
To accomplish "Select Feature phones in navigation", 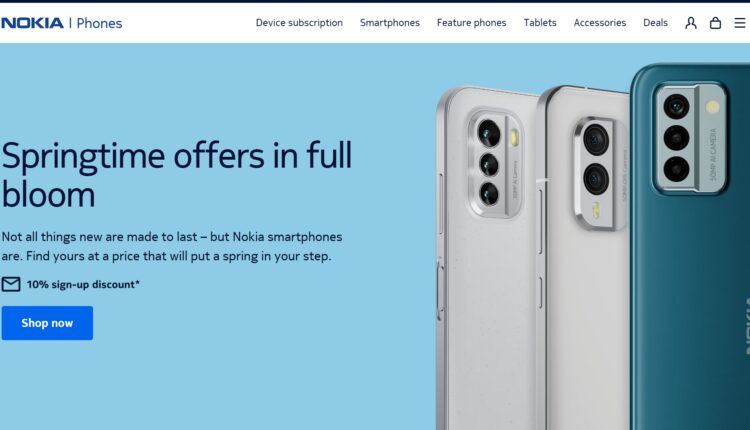I will tap(471, 22).
